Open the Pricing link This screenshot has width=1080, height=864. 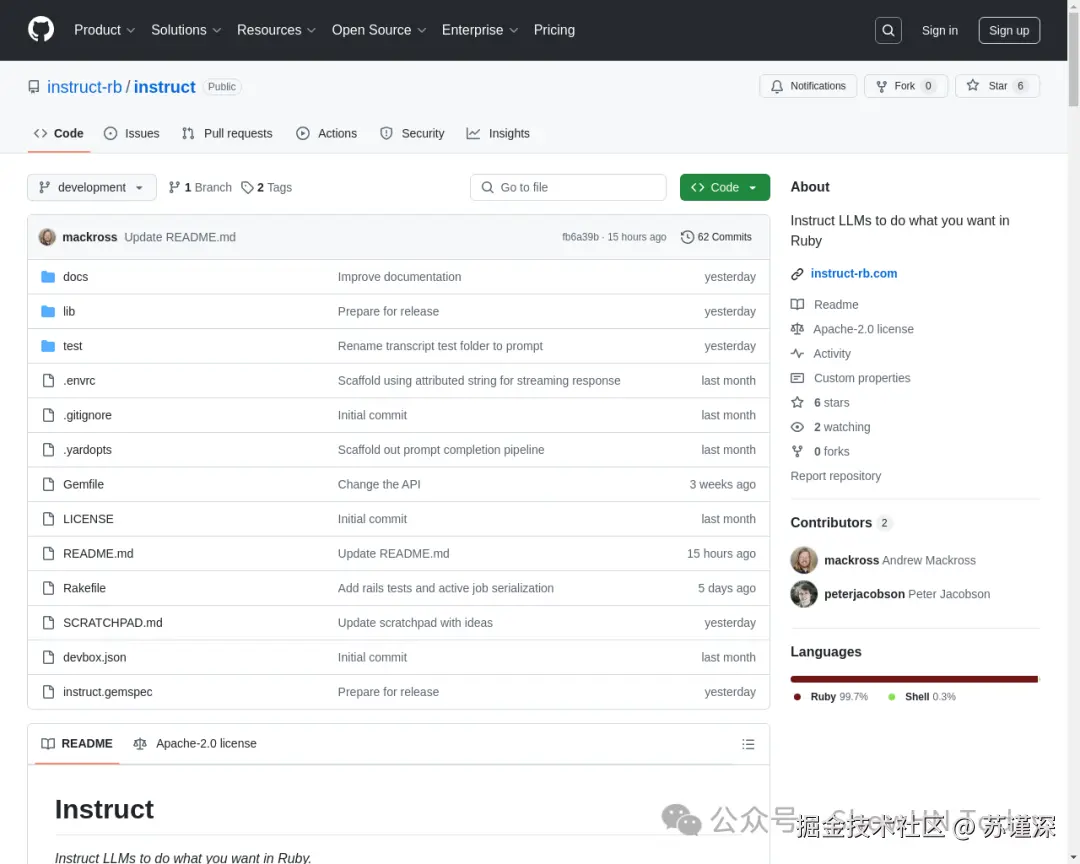(554, 30)
